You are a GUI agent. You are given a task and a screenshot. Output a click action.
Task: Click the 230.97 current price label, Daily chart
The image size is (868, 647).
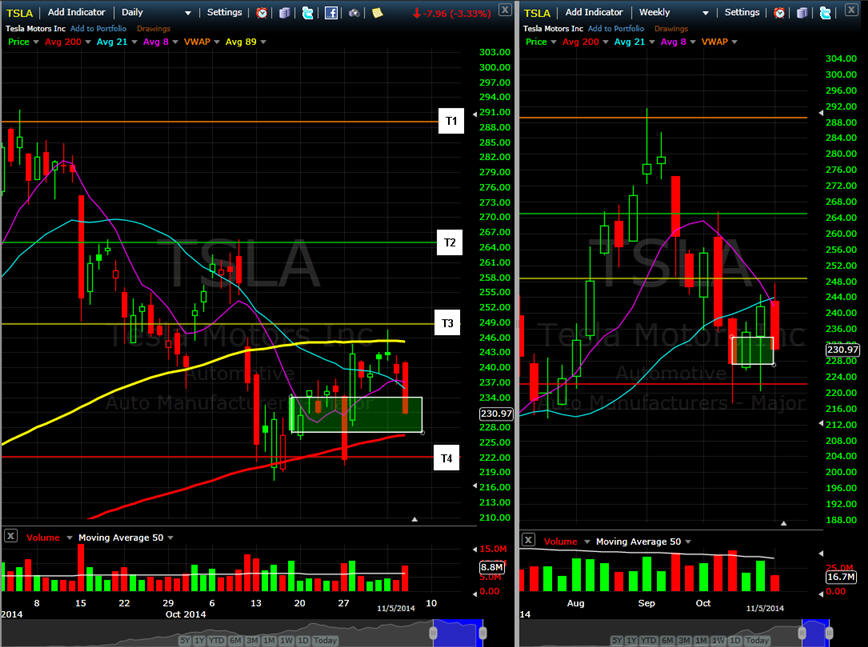pos(496,413)
